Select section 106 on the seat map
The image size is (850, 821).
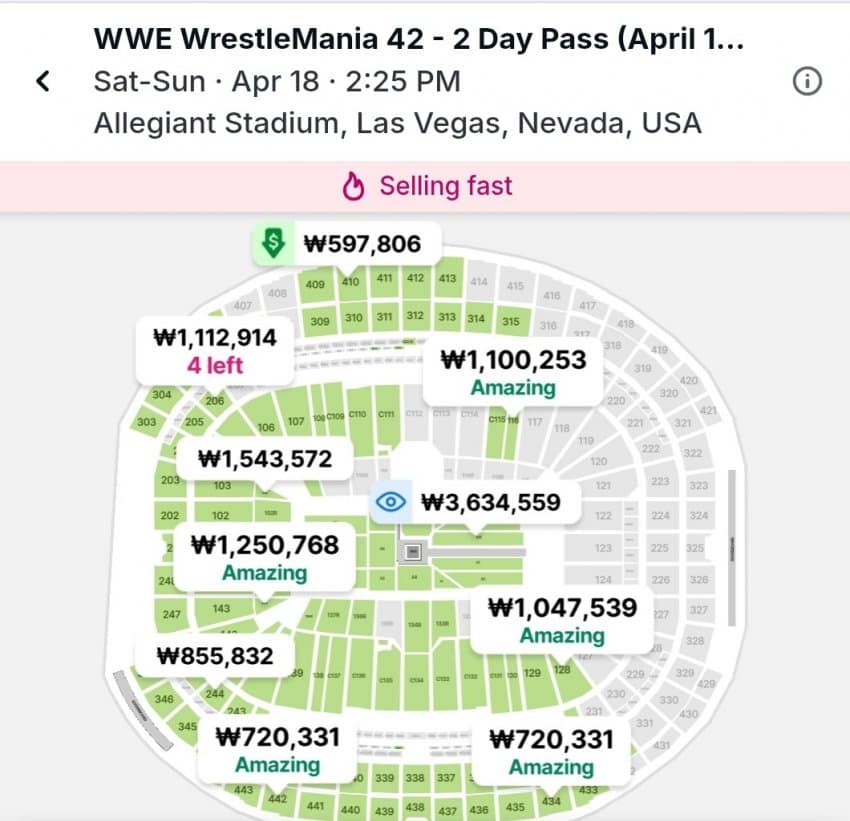[x=266, y=427]
